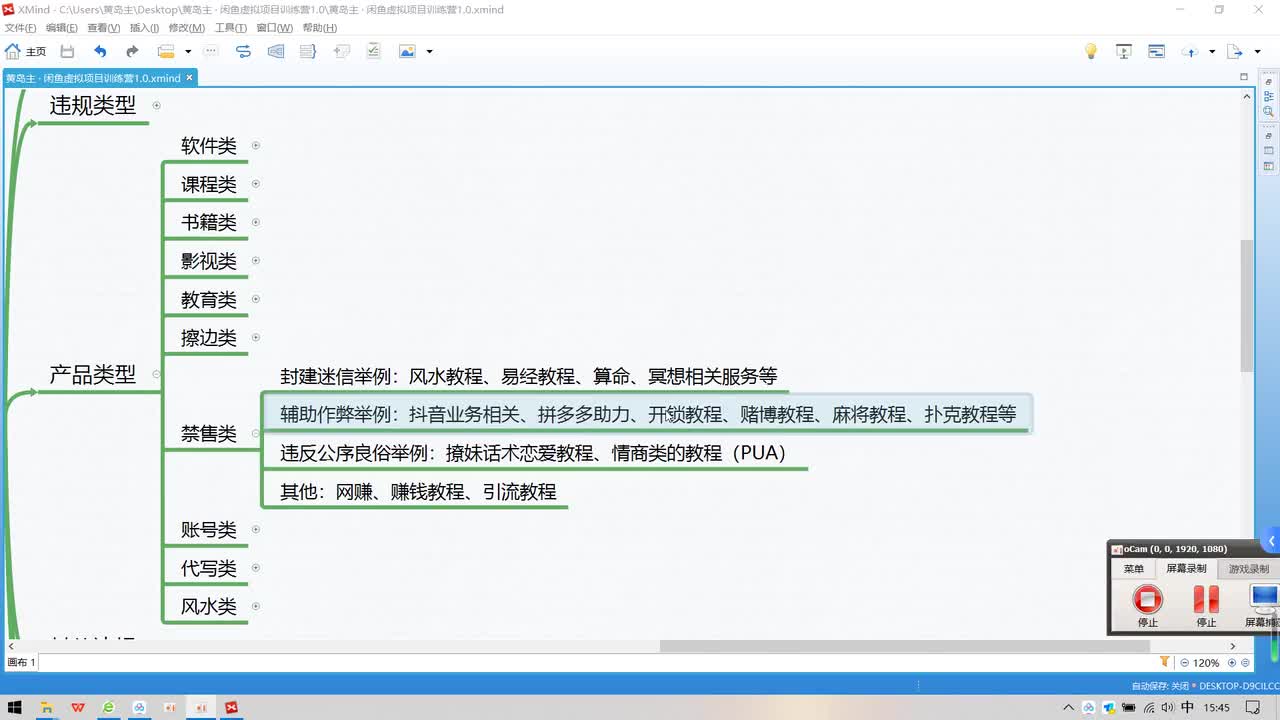
Task: Click the filter funnel icon in status bar
Action: [1164, 662]
